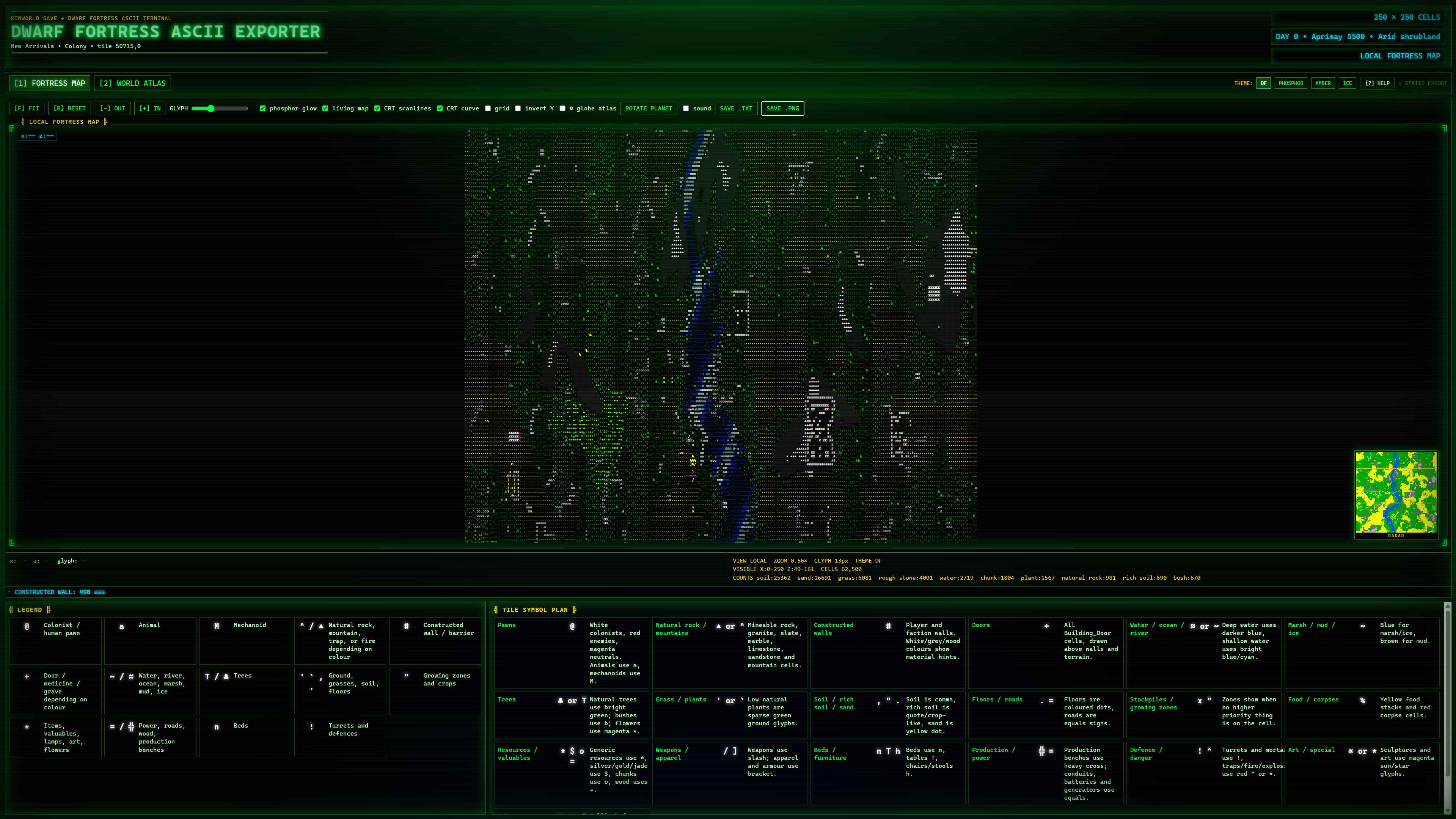Viewport: 1456px width, 819px height.
Task: Open the World Atlas tab
Action: 133,83
